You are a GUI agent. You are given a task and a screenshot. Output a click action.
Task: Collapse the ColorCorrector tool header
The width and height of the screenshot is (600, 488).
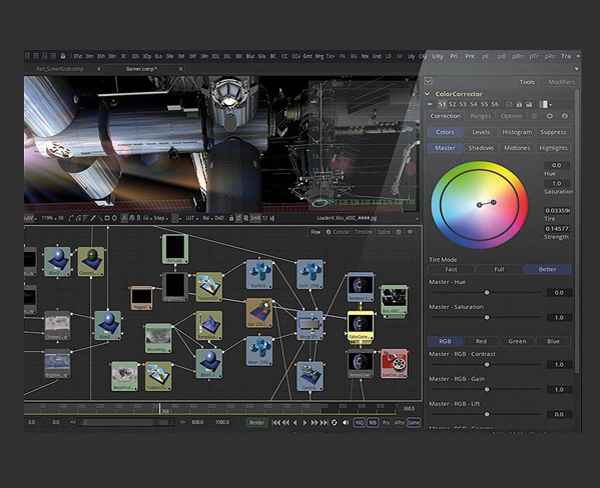coord(427,94)
